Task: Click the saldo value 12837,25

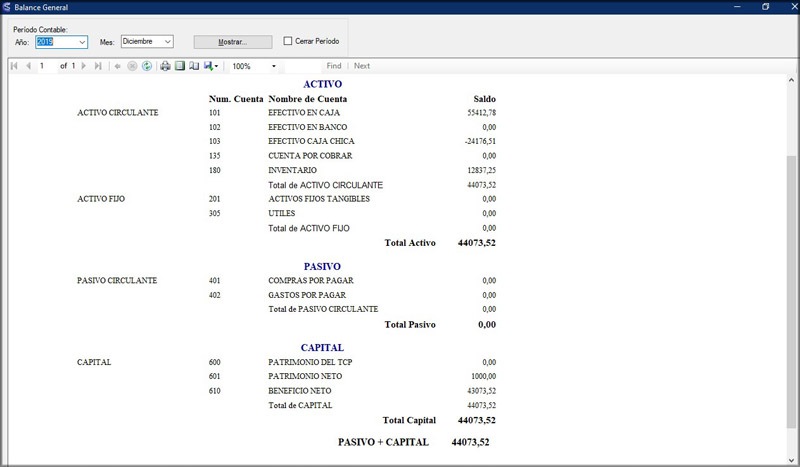Action: coord(482,170)
